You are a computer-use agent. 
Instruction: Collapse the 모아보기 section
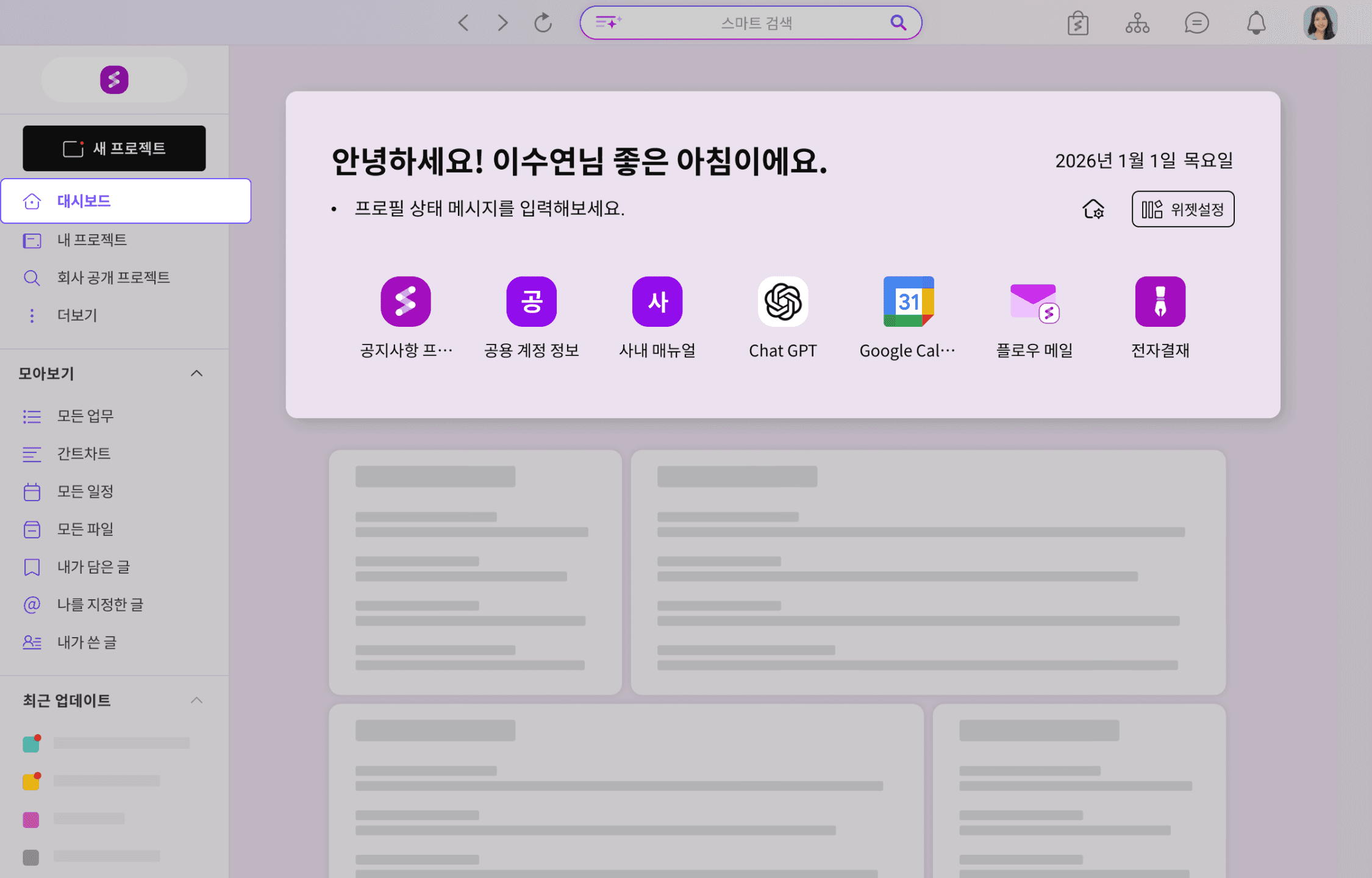point(196,373)
